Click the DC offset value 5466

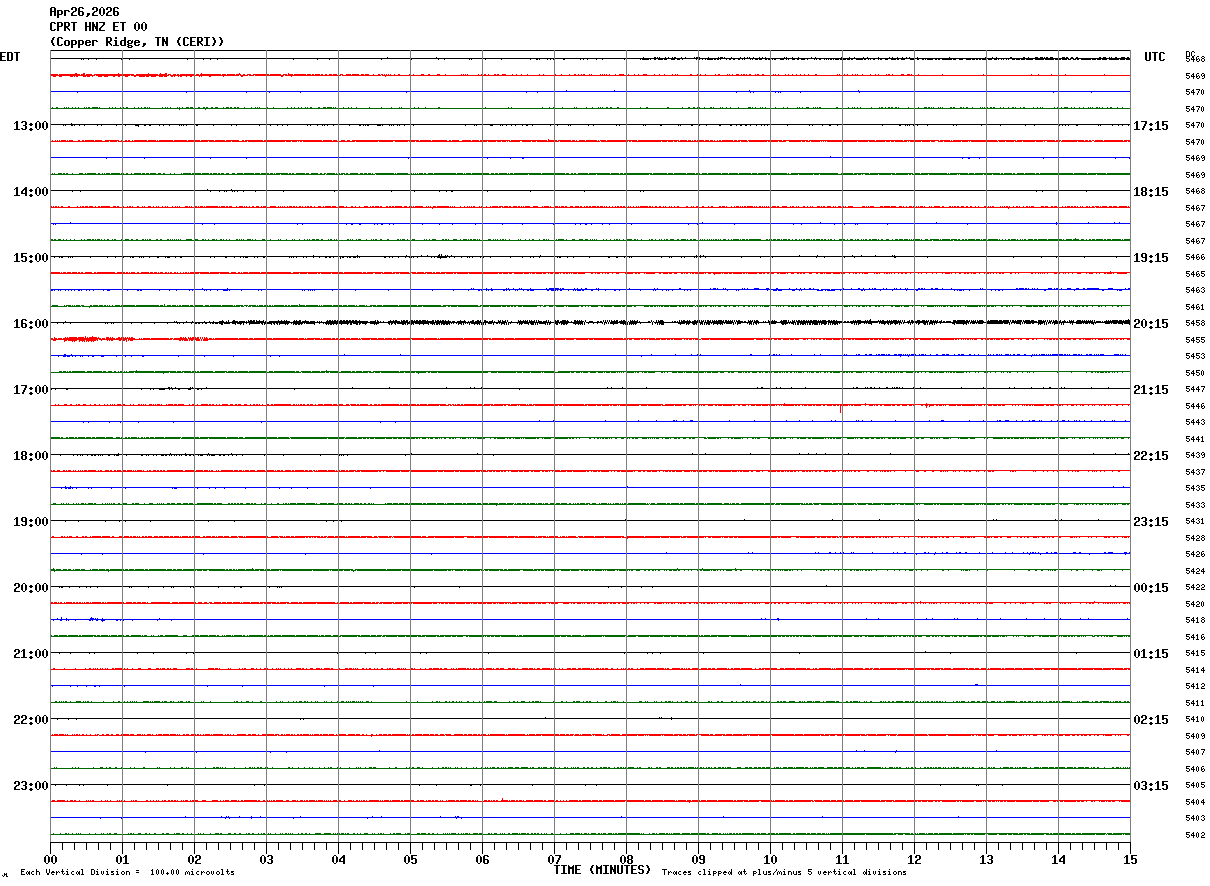(x=1195, y=257)
